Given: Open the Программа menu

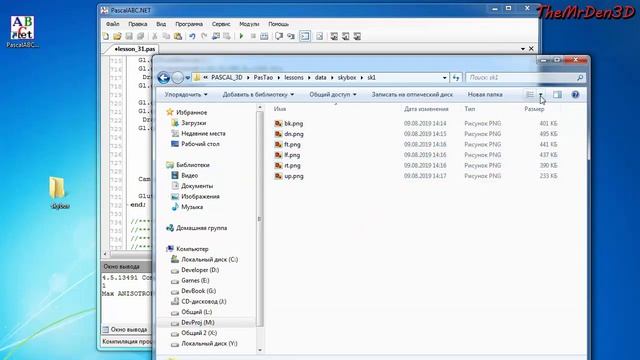Looking at the screenshot, I should tap(189, 24).
